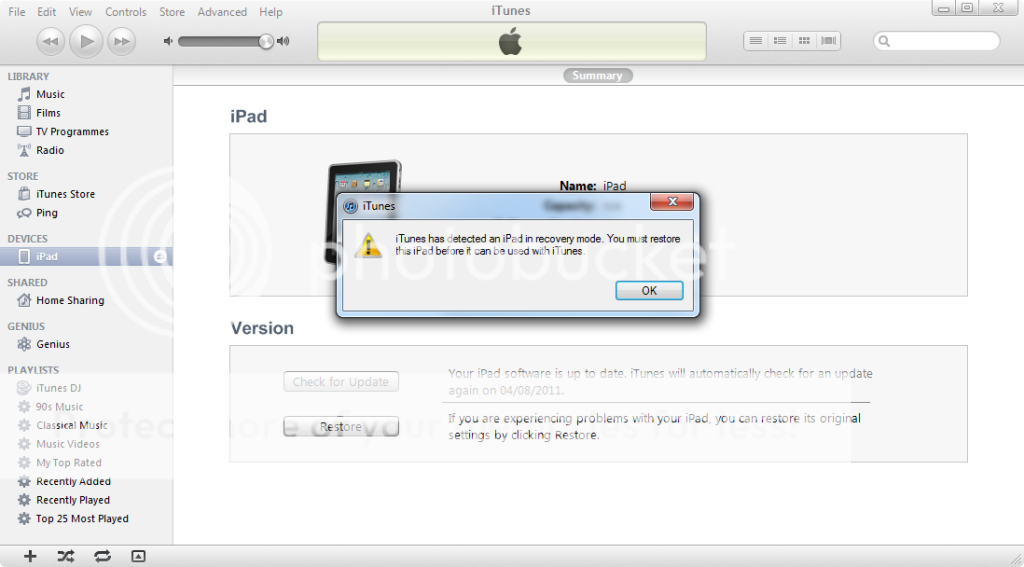Close the iTunes recovery mode dialog
This screenshot has height=567, width=1024.
point(671,202)
